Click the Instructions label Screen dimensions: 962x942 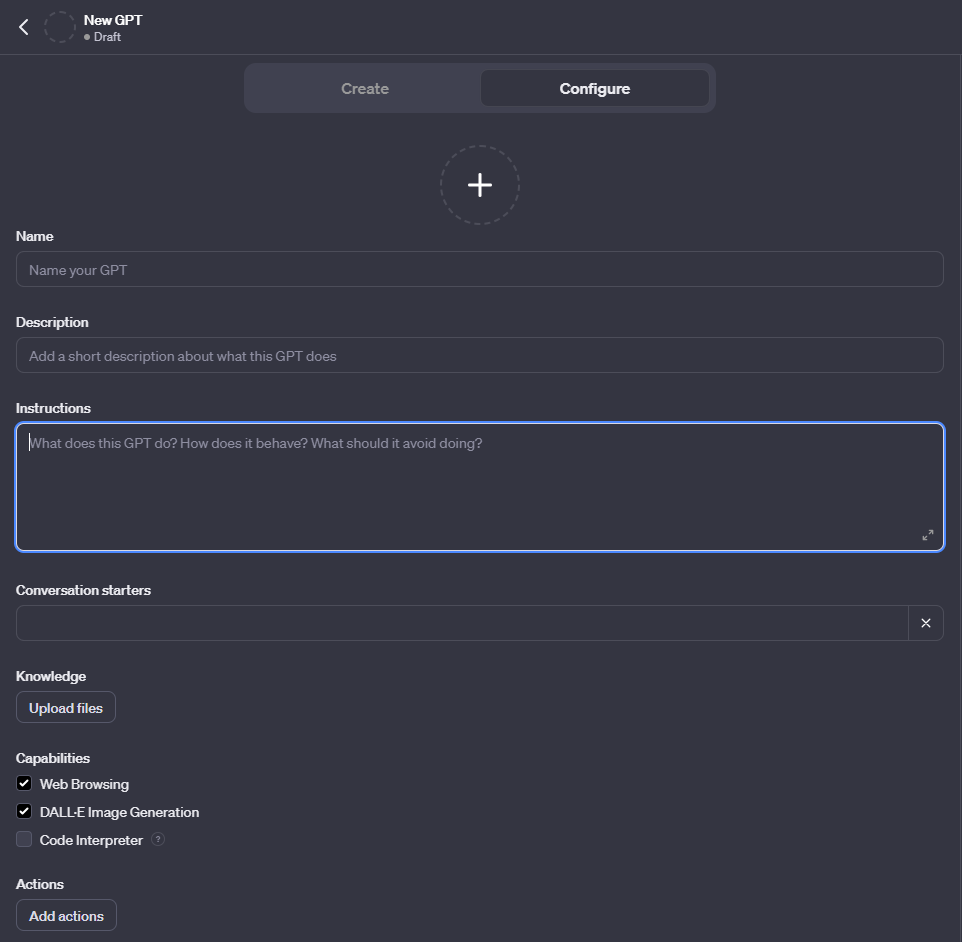[x=53, y=408]
